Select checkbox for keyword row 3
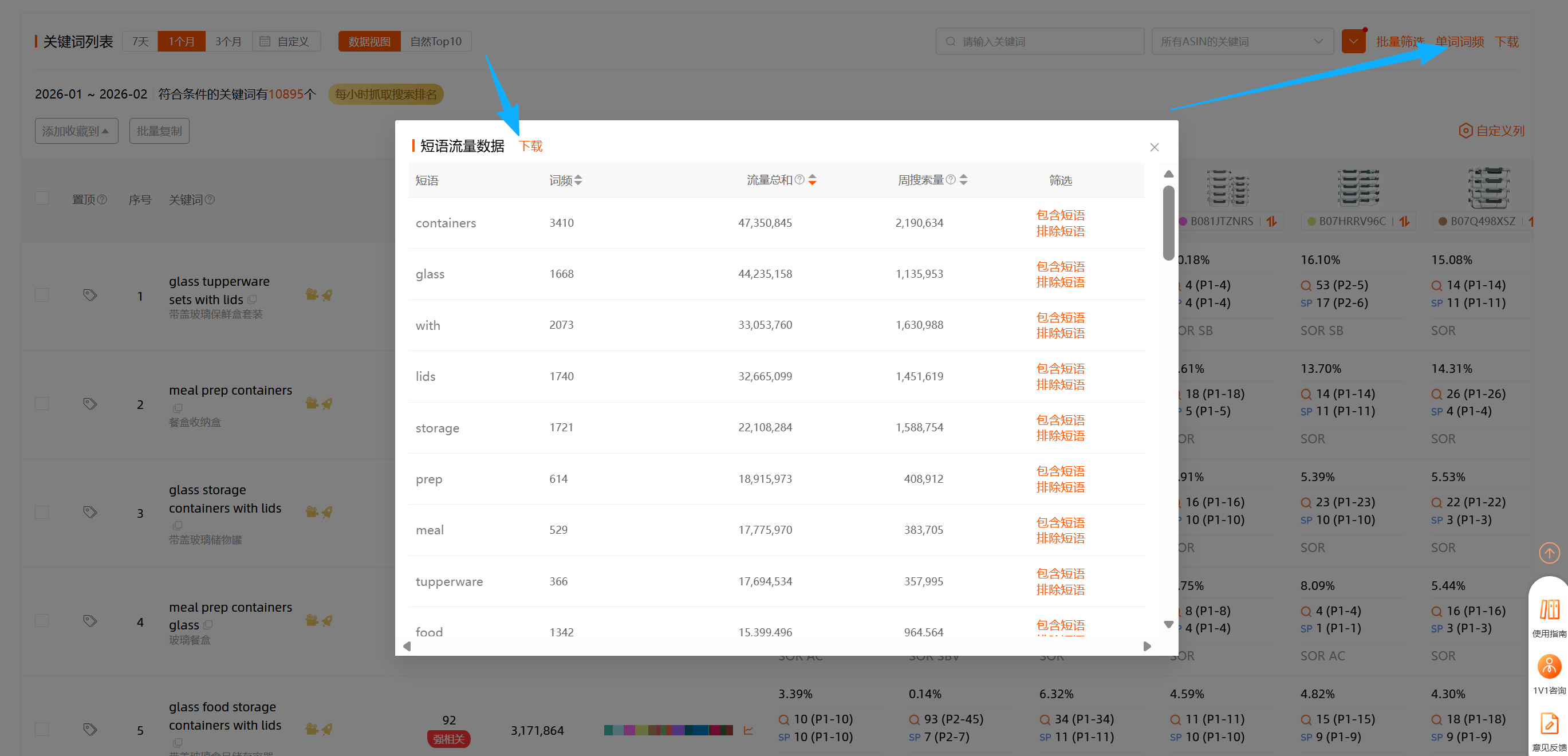The height and width of the screenshot is (756, 1568). click(42, 512)
